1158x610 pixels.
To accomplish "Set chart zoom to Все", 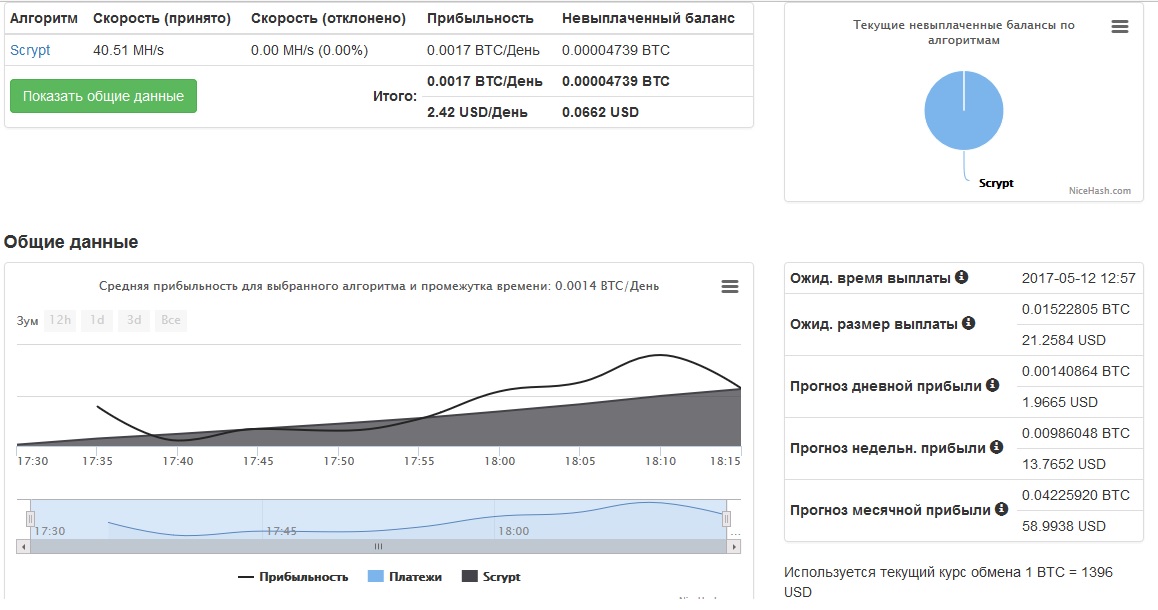I will pyautogui.click(x=171, y=320).
